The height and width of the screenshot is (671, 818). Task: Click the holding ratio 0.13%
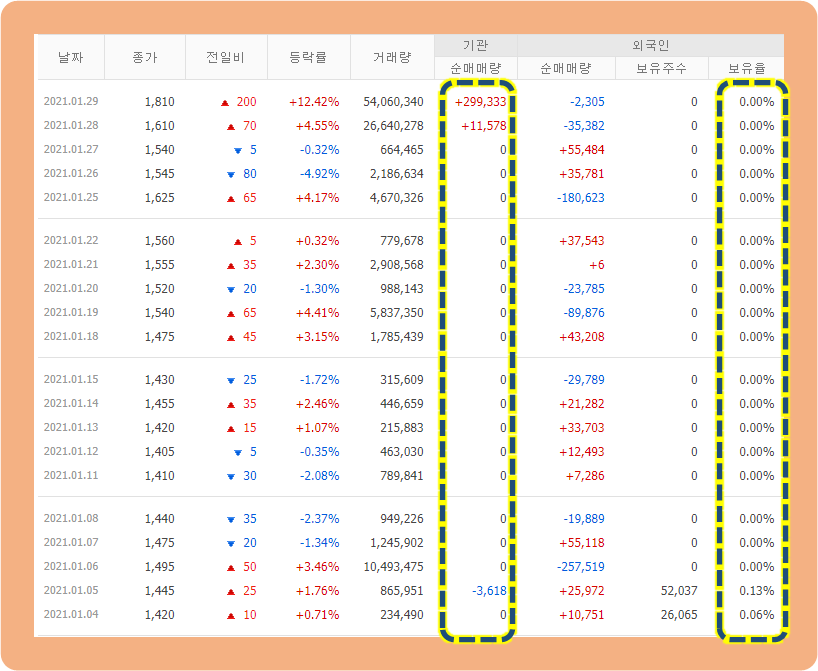click(x=756, y=591)
